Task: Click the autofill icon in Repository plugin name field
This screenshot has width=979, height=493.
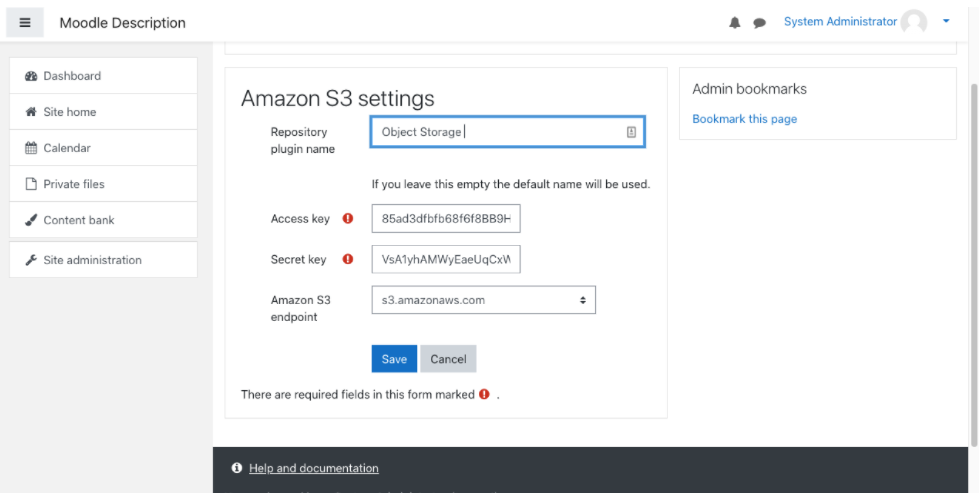Action: (x=631, y=132)
